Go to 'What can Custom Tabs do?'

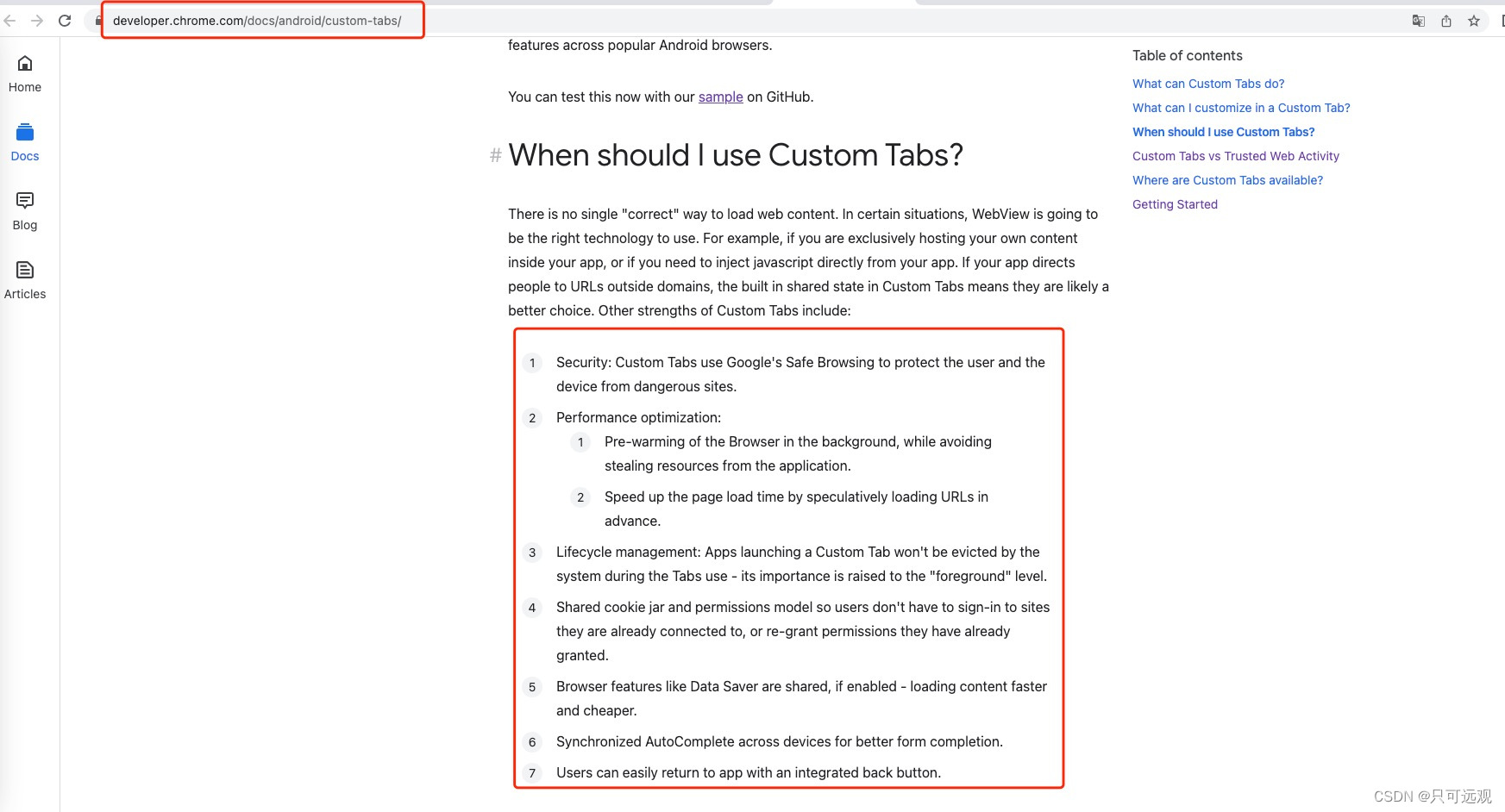click(x=1208, y=84)
